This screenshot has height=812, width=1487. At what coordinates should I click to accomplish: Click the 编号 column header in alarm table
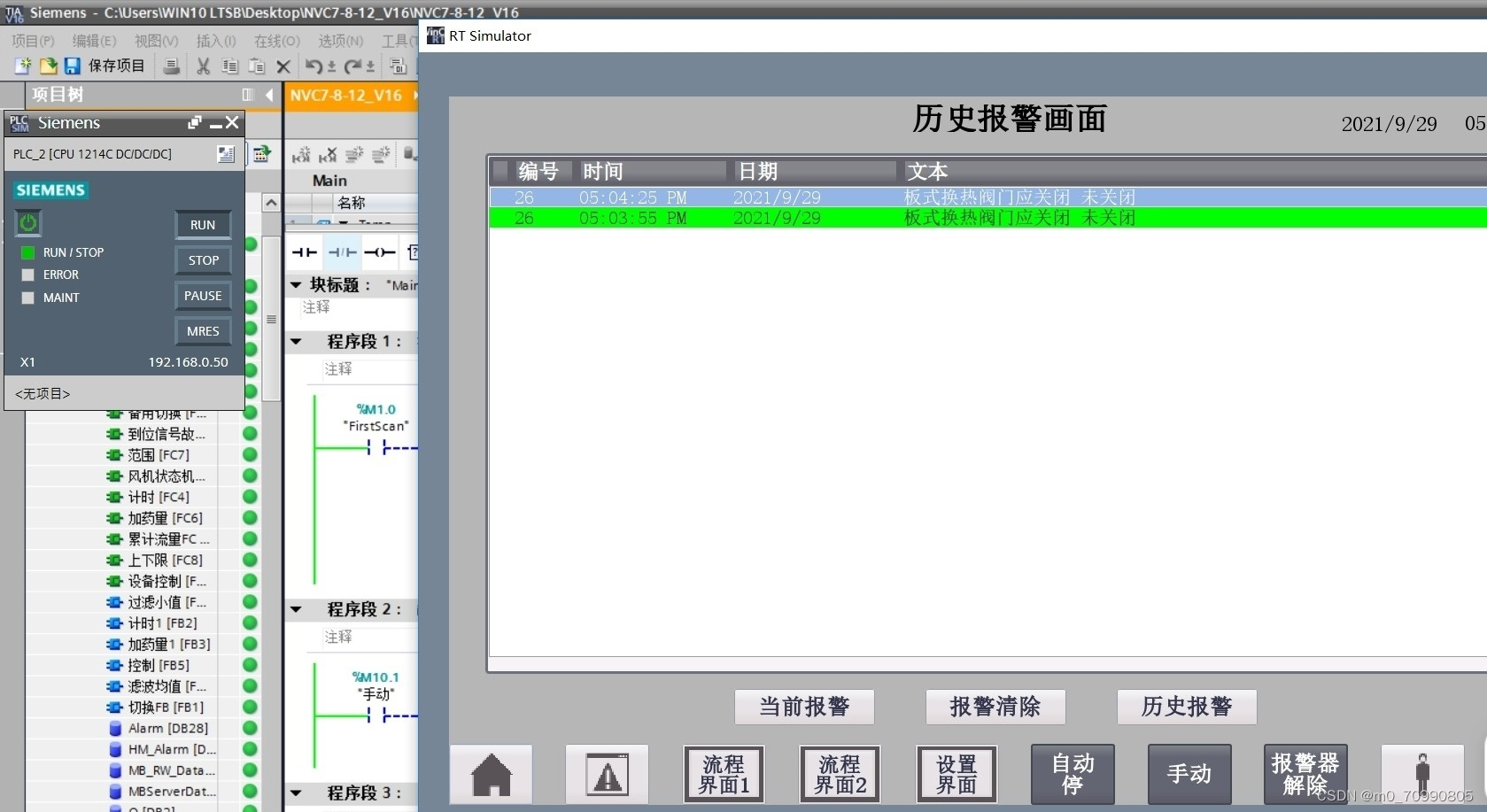538,171
